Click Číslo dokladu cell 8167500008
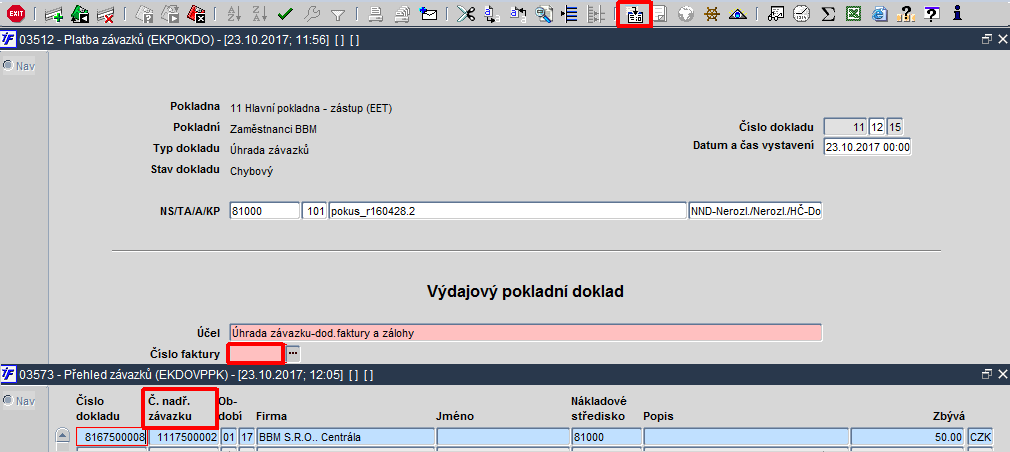The height and width of the screenshot is (452, 1010). pos(111,437)
